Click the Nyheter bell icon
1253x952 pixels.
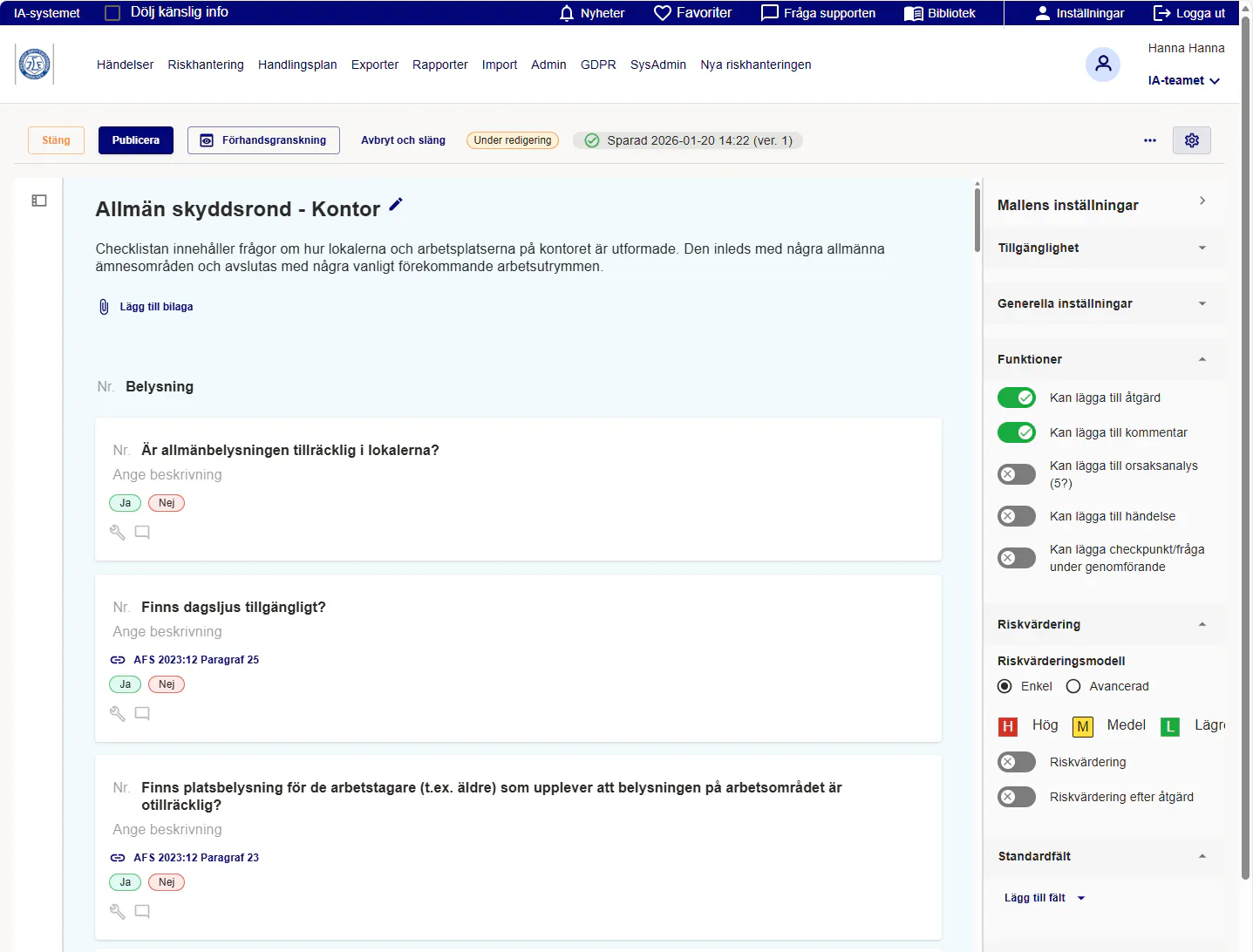(567, 13)
